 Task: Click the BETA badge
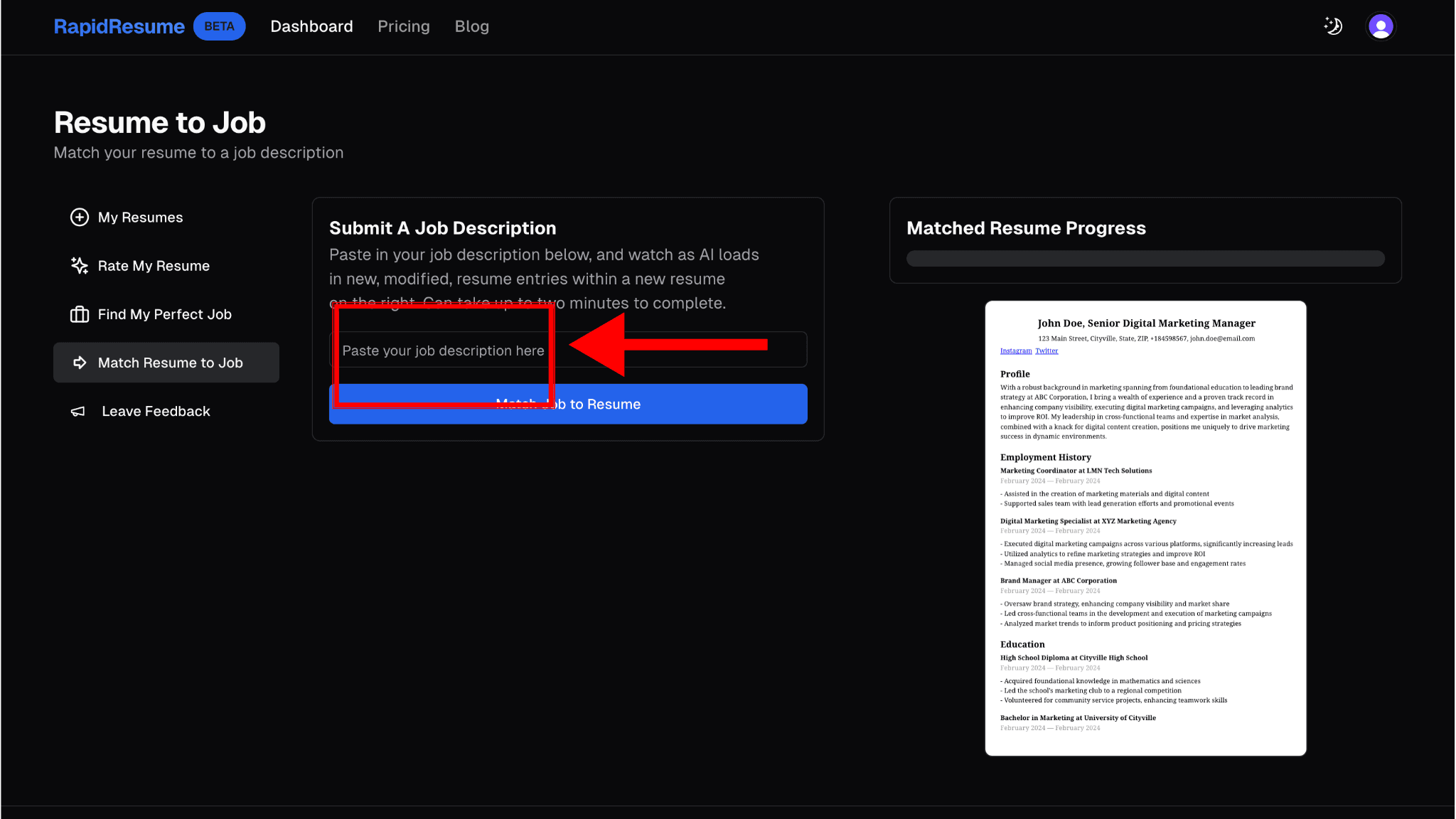219,26
